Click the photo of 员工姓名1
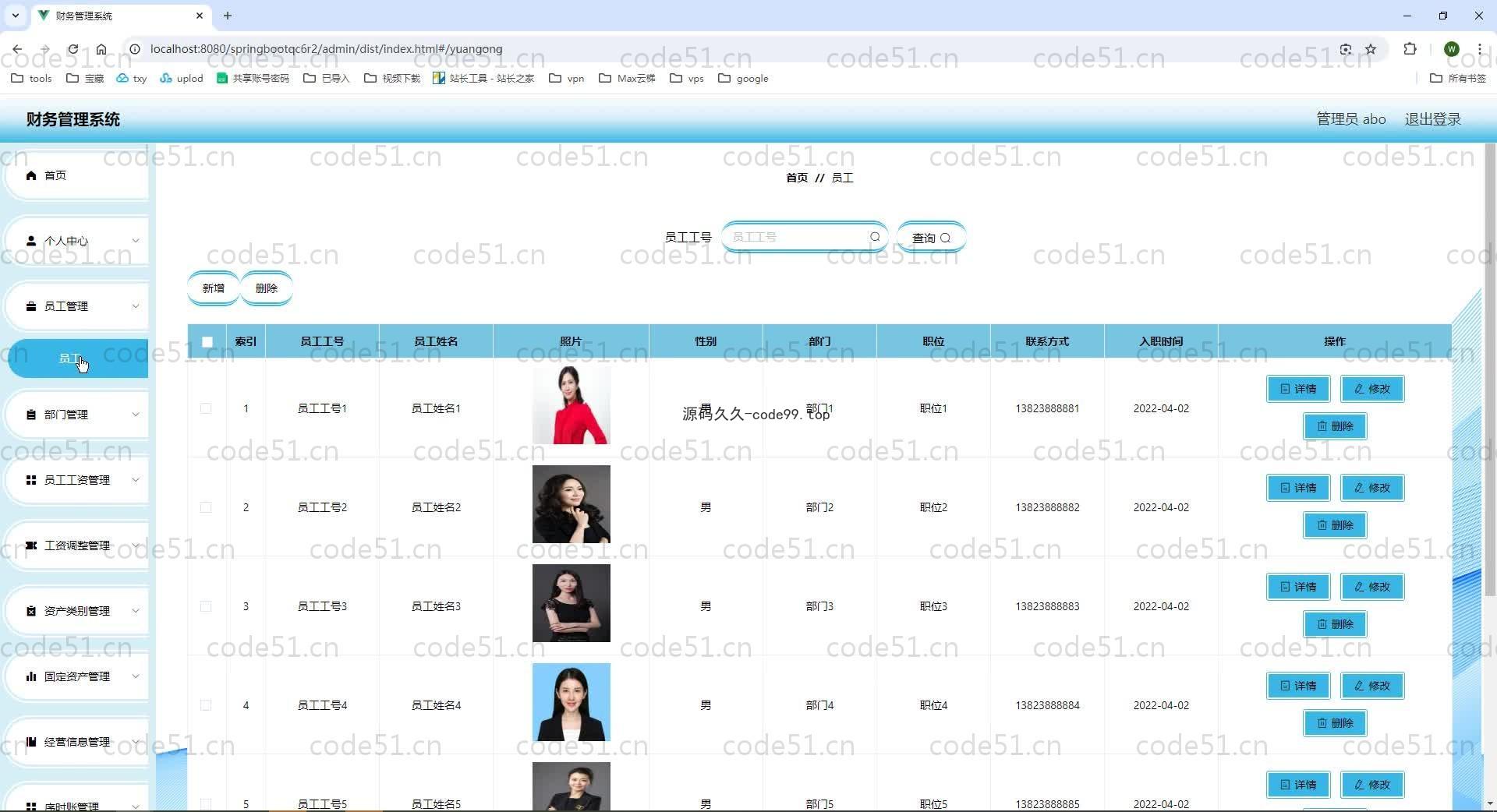 click(572, 405)
